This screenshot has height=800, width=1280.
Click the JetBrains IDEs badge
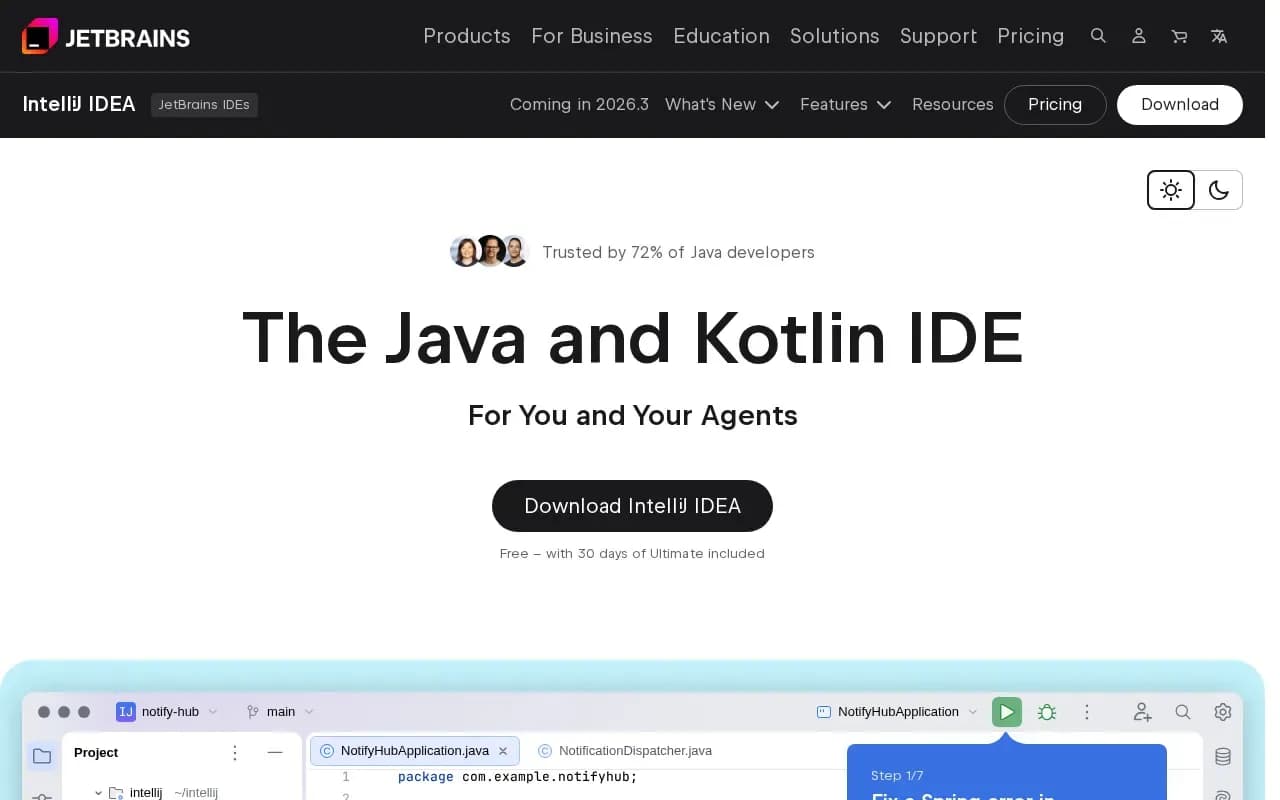tap(204, 105)
